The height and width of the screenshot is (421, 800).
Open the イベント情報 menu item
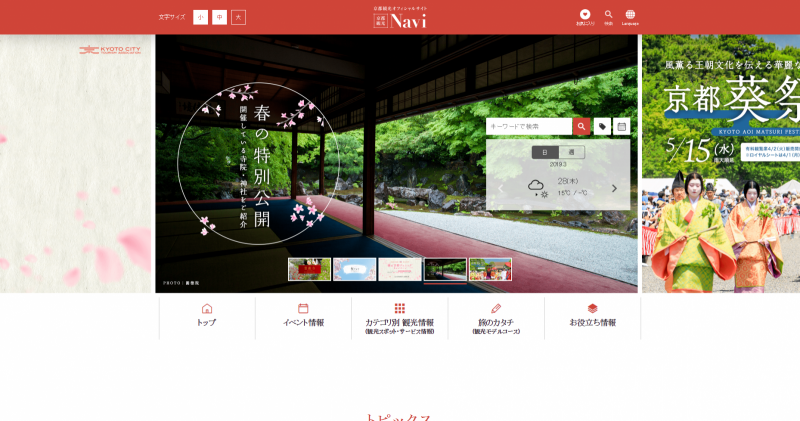(x=303, y=316)
